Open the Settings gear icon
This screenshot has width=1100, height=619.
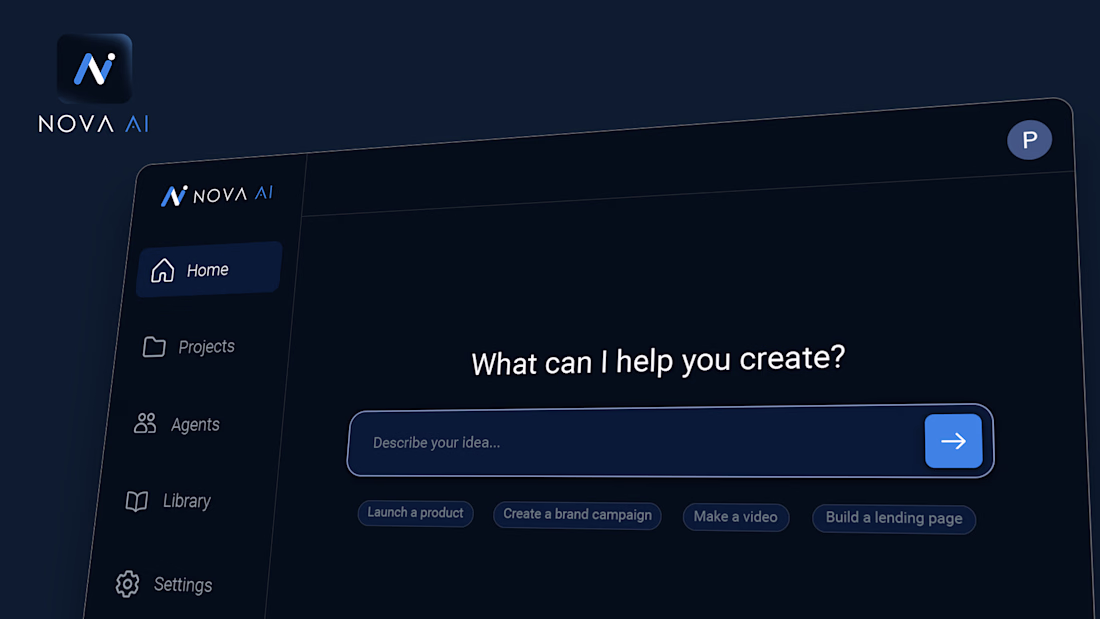point(127,584)
